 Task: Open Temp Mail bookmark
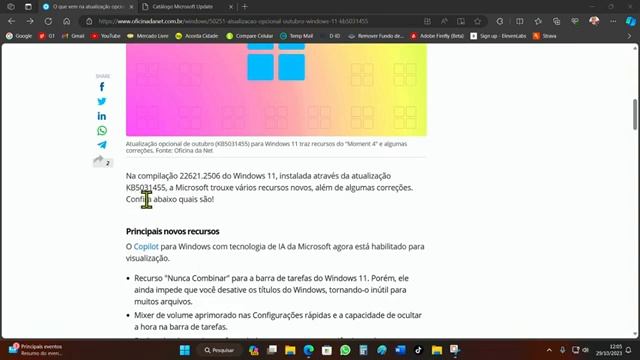(x=297, y=36)
